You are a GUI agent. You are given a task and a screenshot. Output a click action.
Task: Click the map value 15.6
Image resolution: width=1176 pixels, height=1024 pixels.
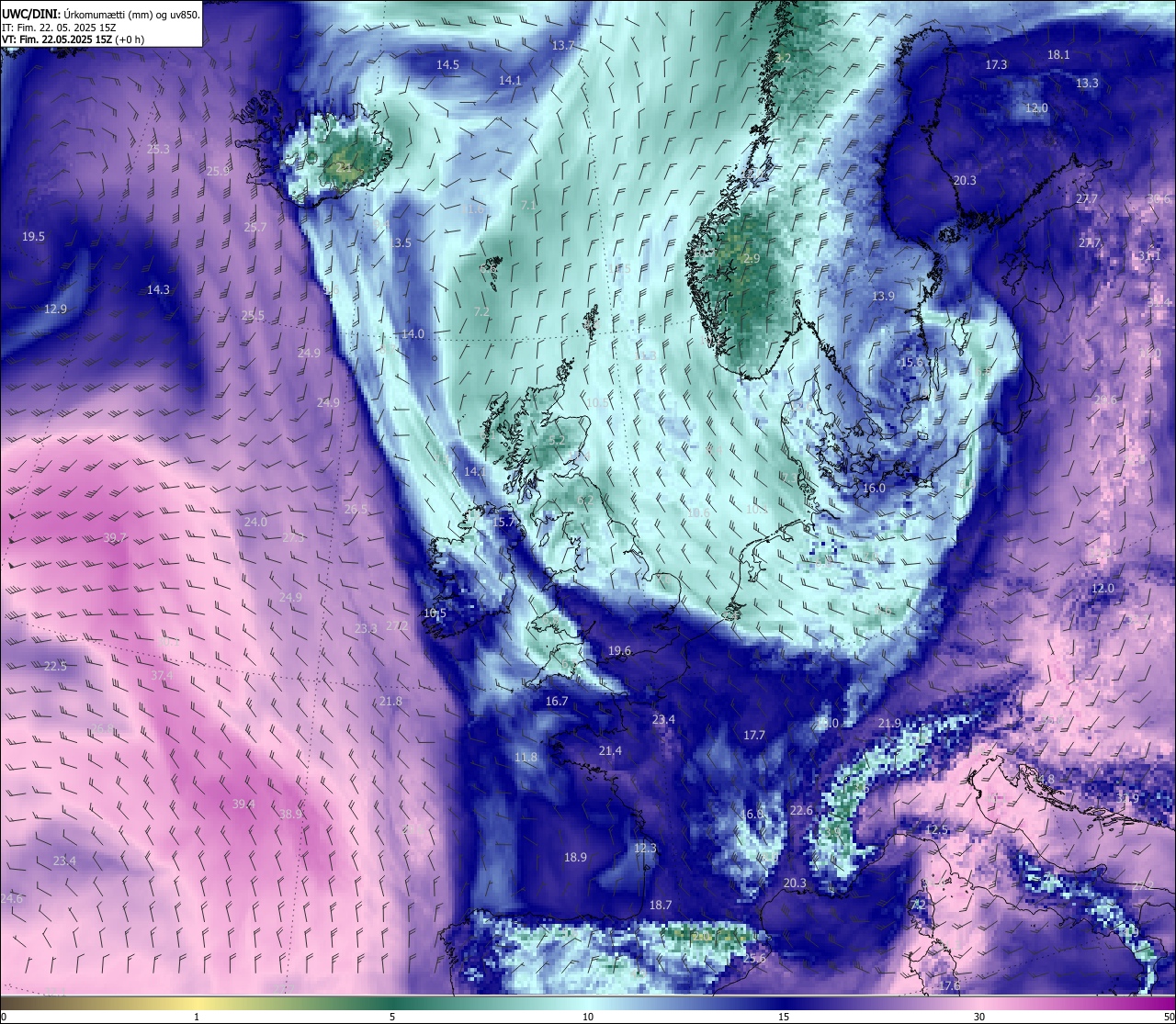pos(911,363)
